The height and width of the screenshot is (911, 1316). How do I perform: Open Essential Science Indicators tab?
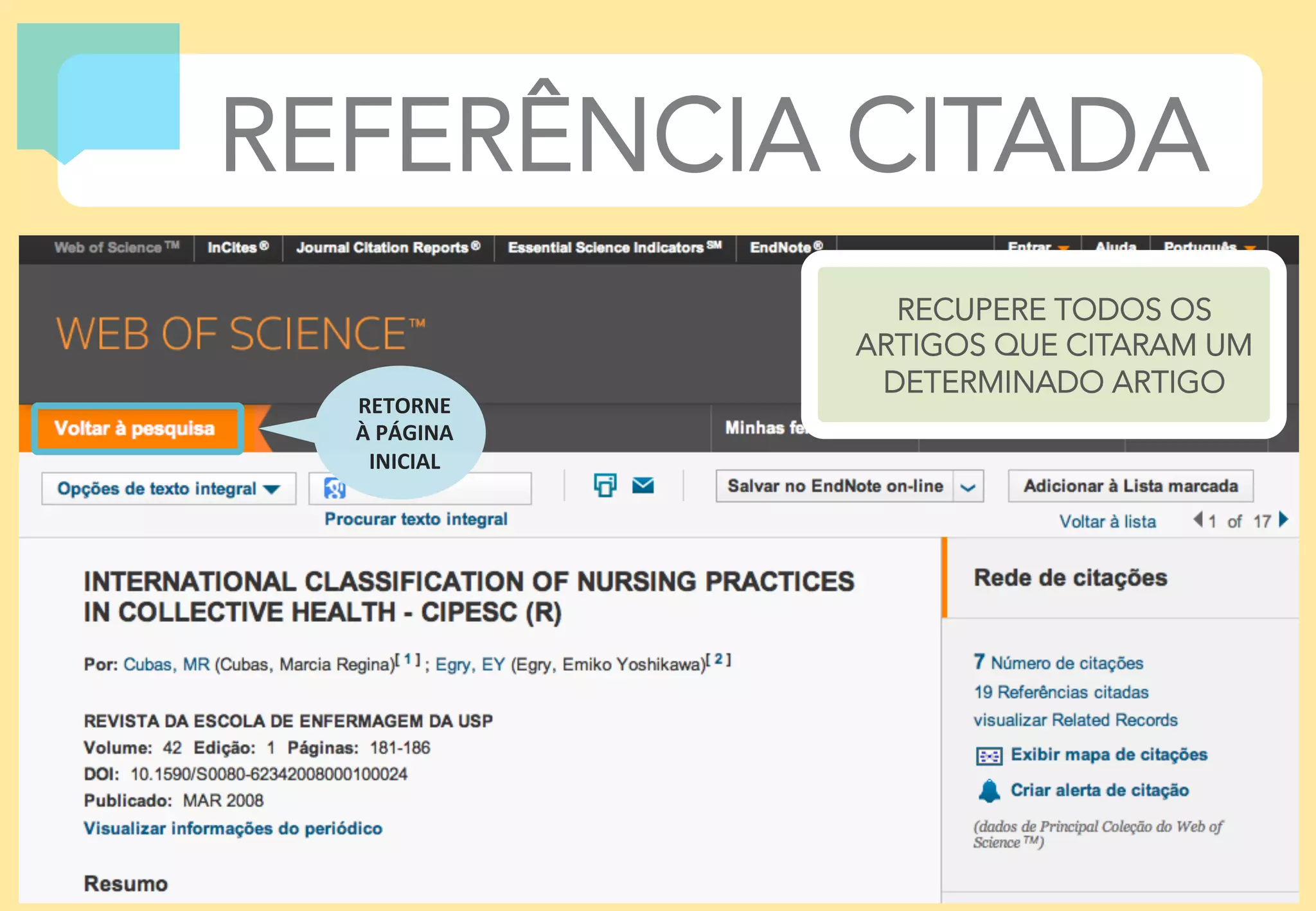click(x=615, y=247)
